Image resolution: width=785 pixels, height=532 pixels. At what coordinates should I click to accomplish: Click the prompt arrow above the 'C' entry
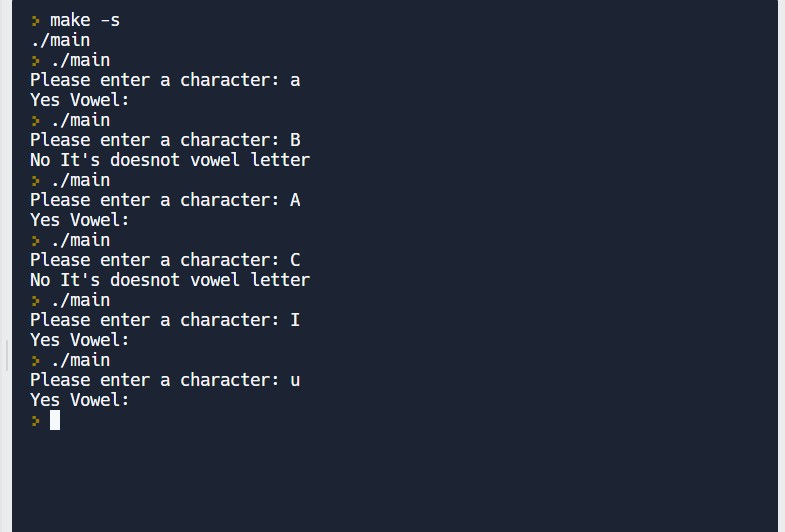(x=36, y=241)
